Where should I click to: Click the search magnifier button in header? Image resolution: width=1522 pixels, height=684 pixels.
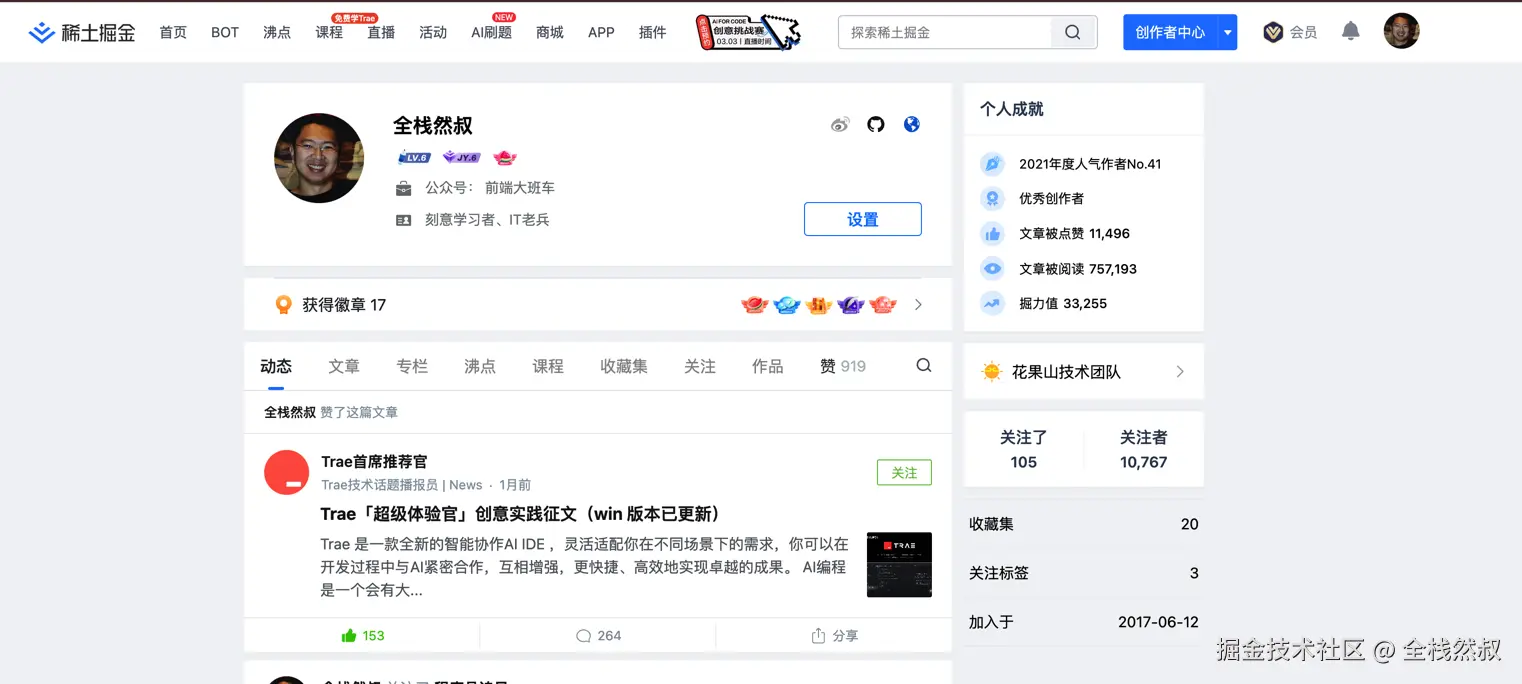coord(1073,32)
